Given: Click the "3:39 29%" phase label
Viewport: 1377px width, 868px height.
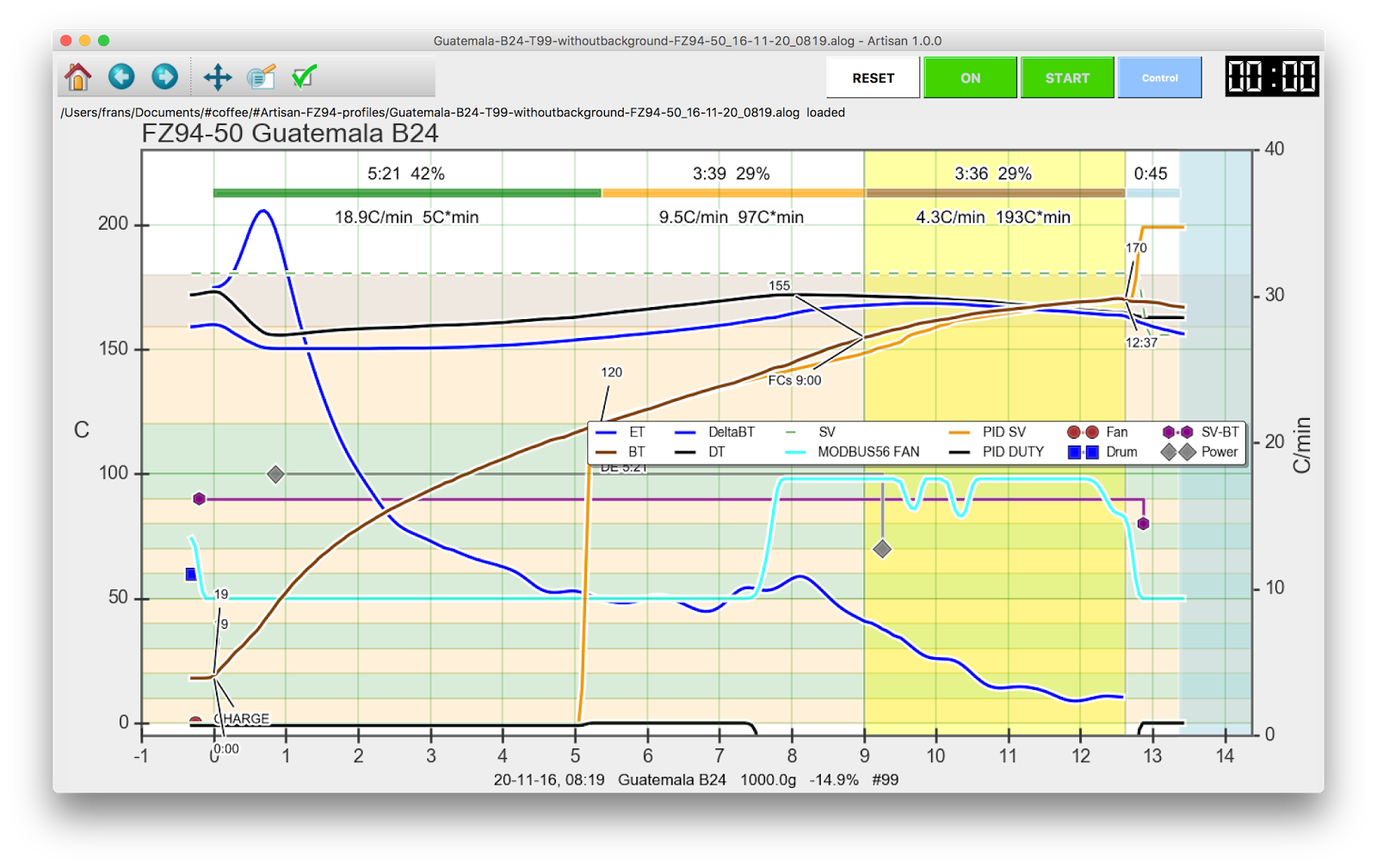Looking at the screenshot, I should [x=732, y=174].
